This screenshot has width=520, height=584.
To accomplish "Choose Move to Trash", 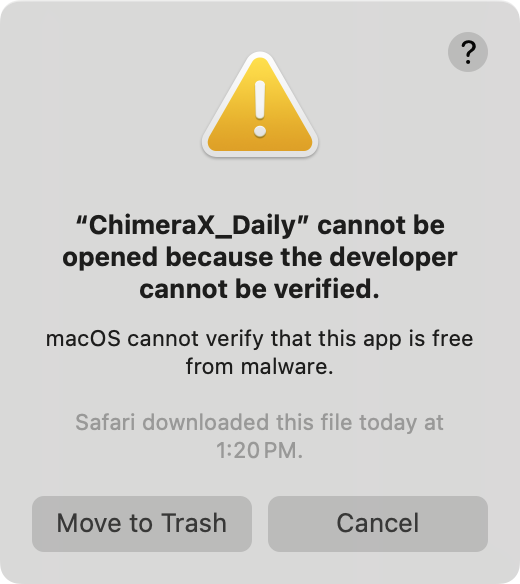I will pyautogui.click(x=142, y=523).
